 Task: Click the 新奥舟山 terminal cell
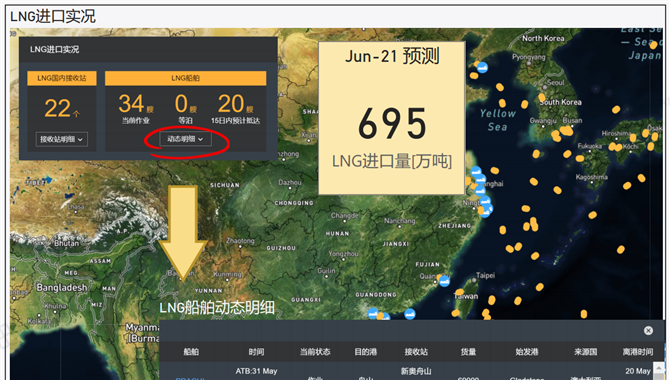point(416,371)
